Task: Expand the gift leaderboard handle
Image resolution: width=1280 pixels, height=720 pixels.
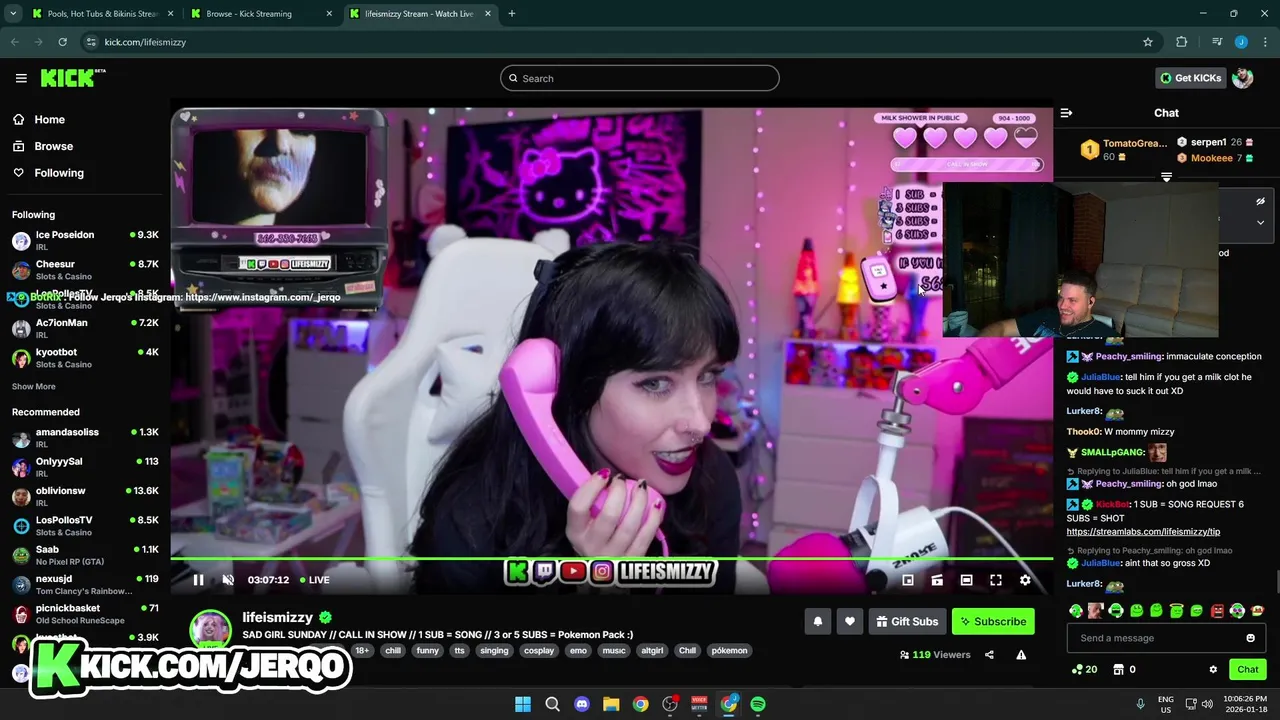Action: (x=1166, y=177)
